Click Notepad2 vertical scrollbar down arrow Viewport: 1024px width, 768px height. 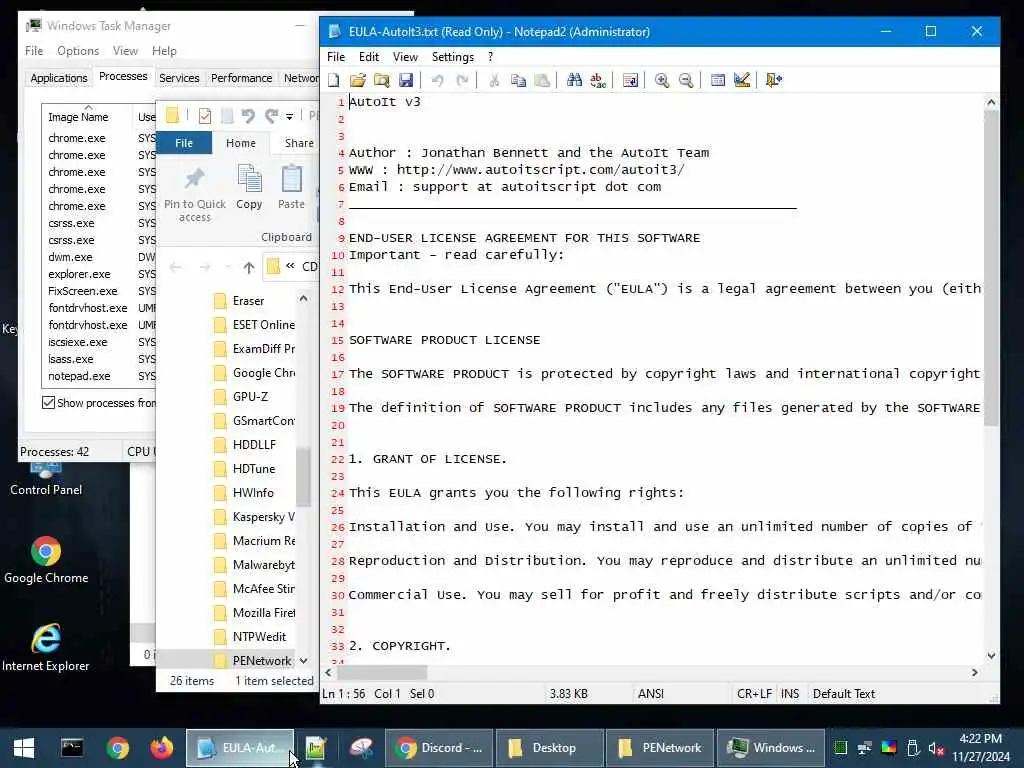pyautogui.click(x=991, y=656)
